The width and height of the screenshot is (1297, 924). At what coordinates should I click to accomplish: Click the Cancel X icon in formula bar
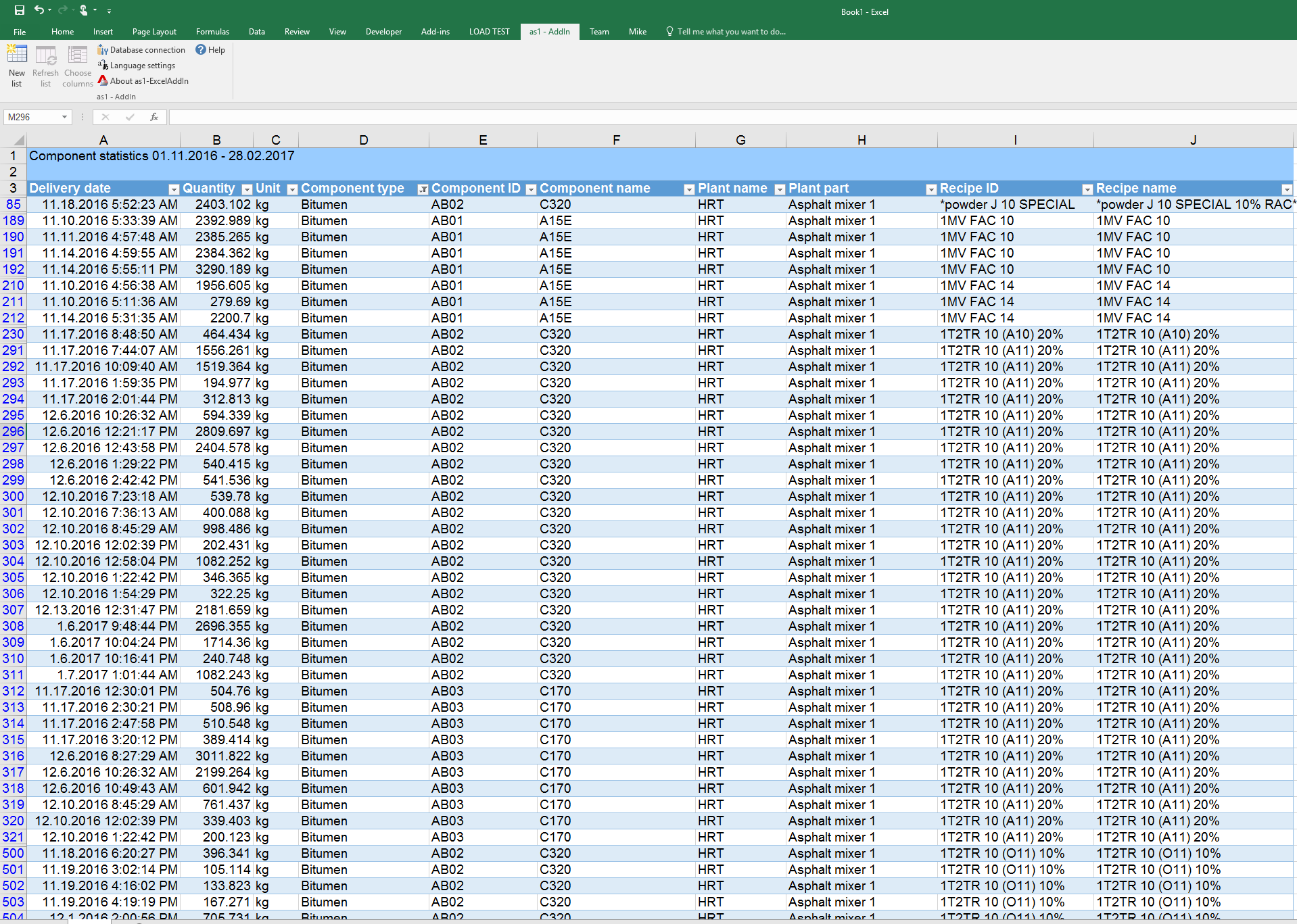coord(105,117)
